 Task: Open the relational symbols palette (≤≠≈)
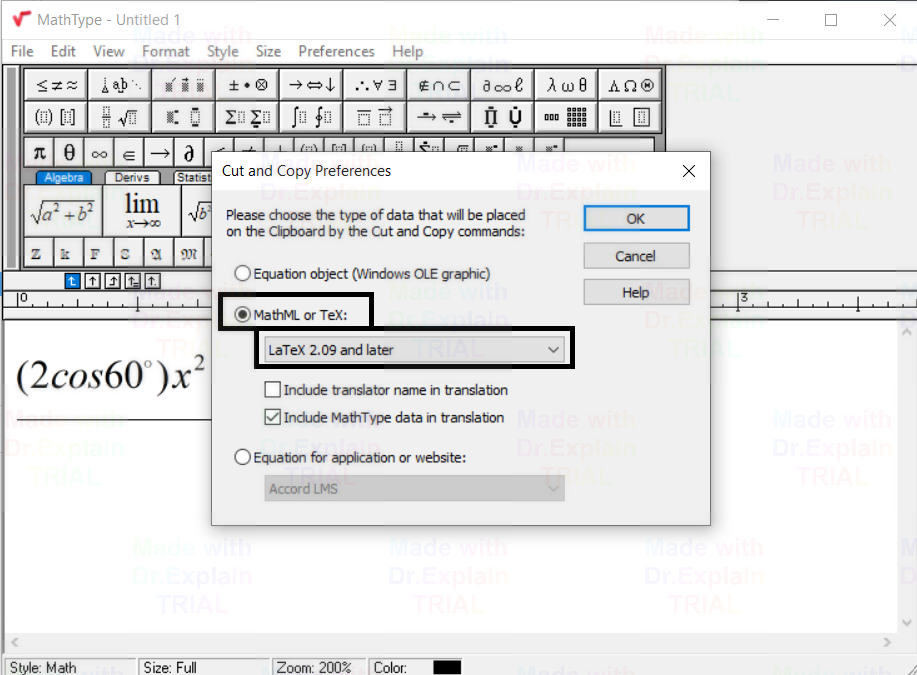tap(56, 86)
